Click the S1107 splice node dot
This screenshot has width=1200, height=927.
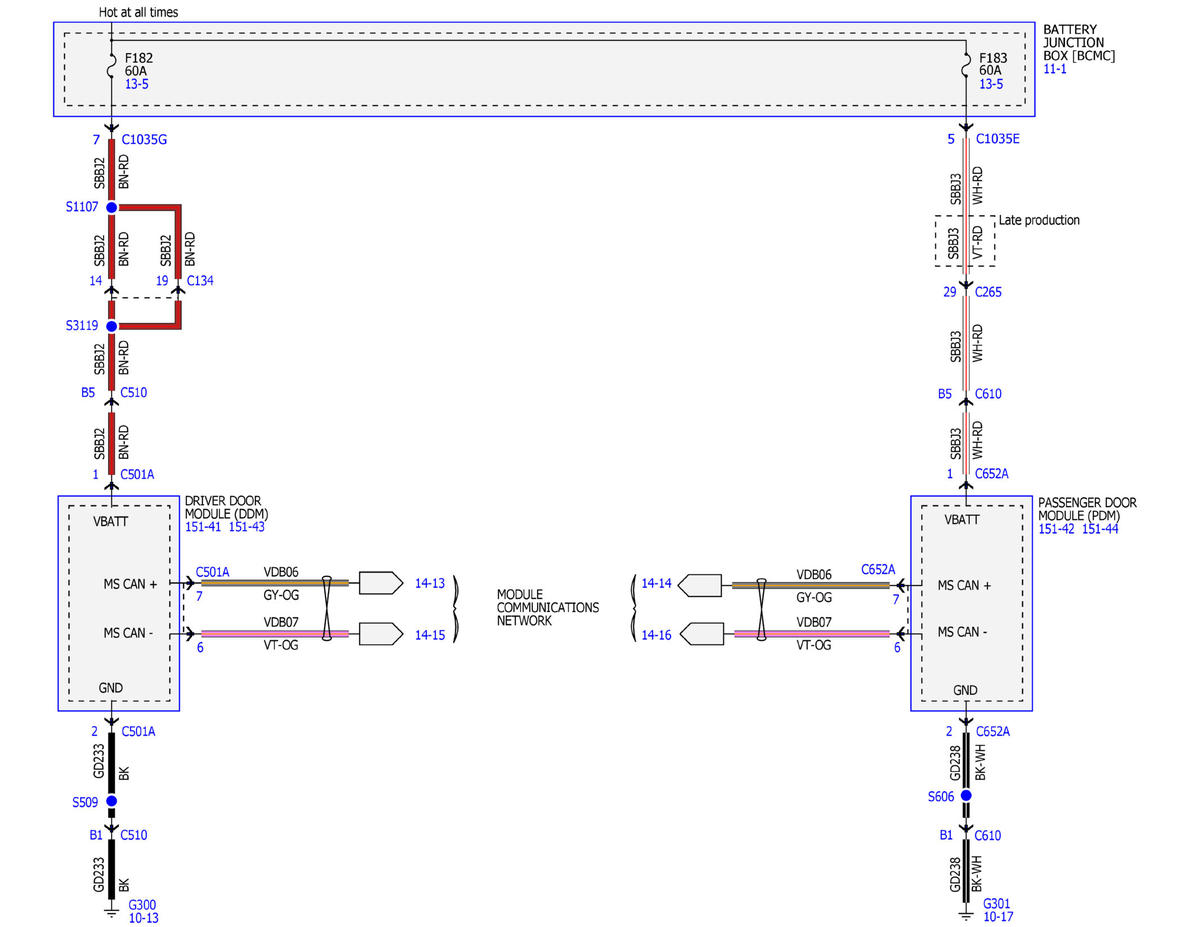(112, 208)
